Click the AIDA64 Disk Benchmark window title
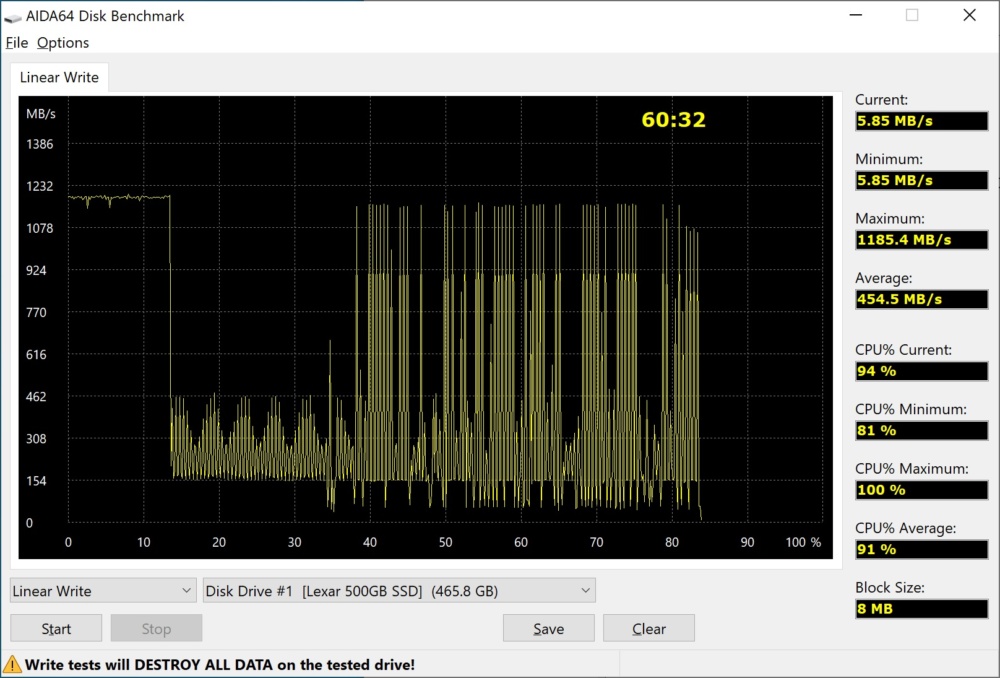 coord(105,16)
